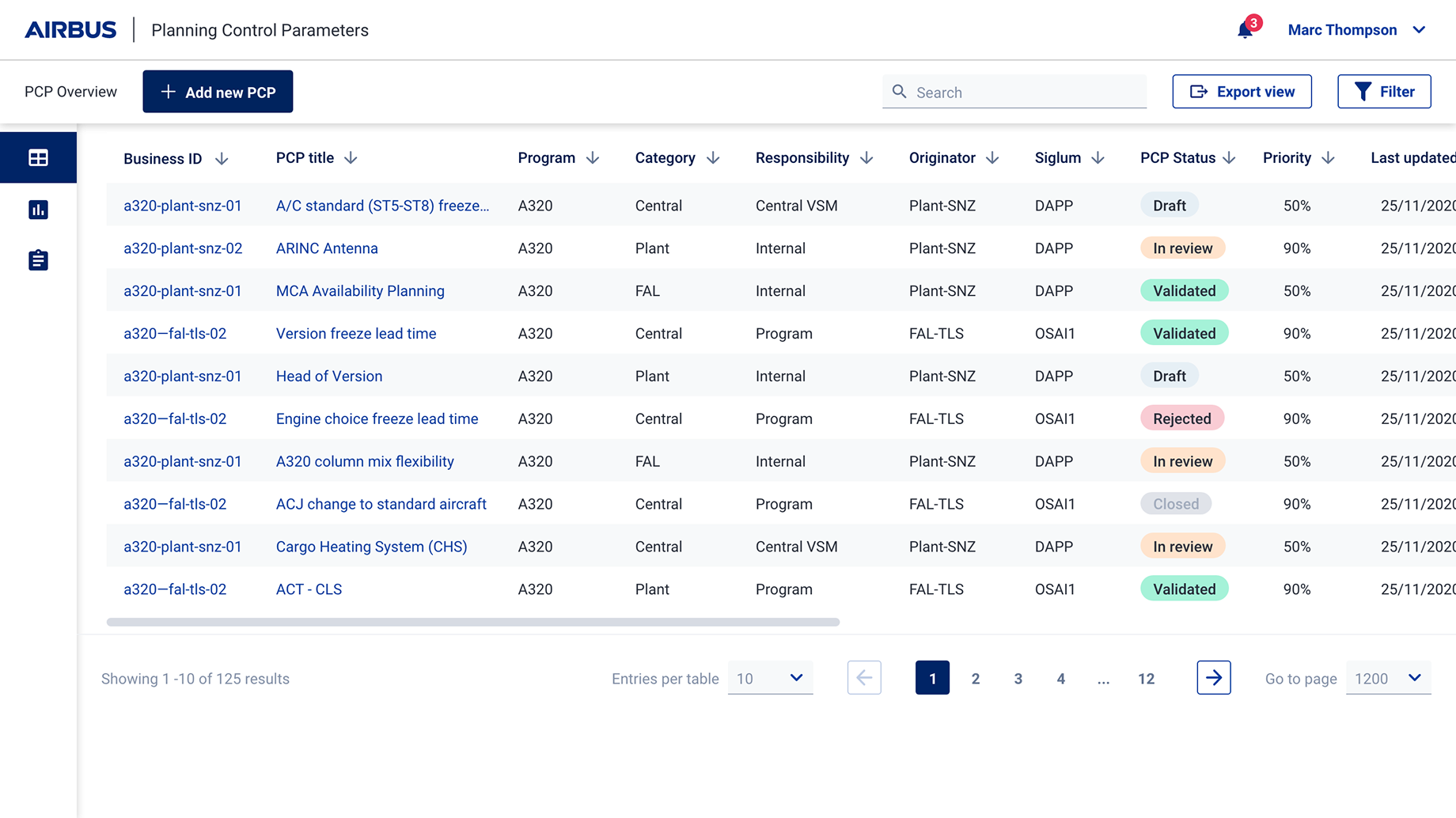The height and width of the screenshot is (818, 1456).
Task: Open the table view in sidebar
Action: [38, 157]
